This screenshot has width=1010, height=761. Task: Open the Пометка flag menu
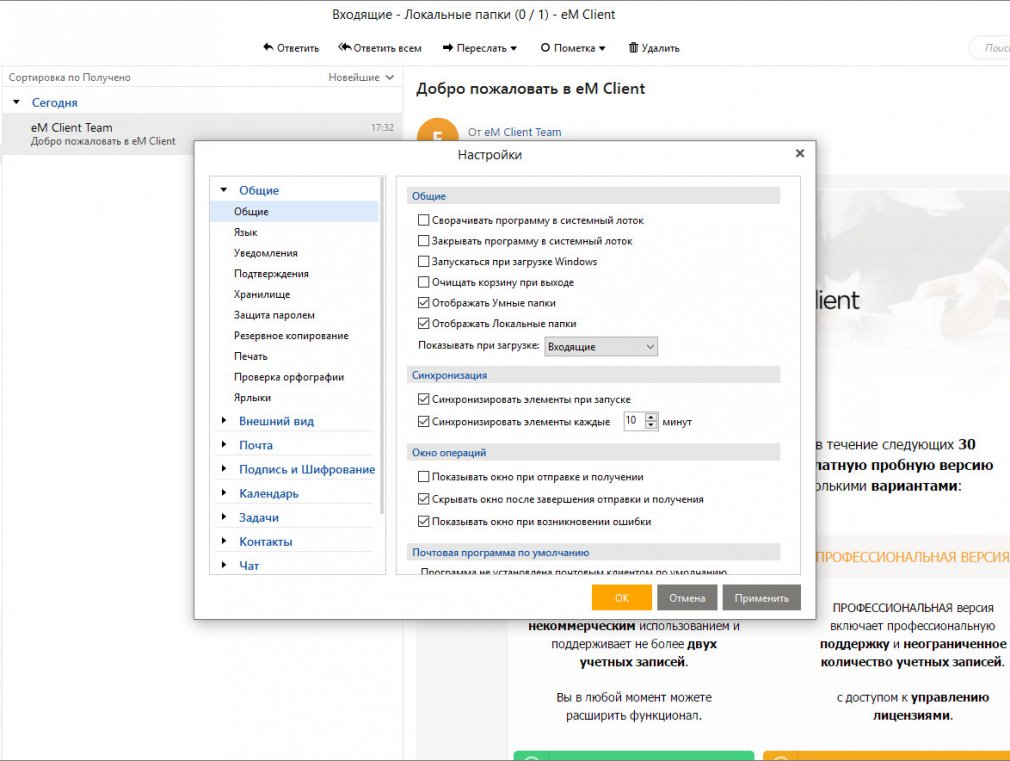[x=573, y=48]
